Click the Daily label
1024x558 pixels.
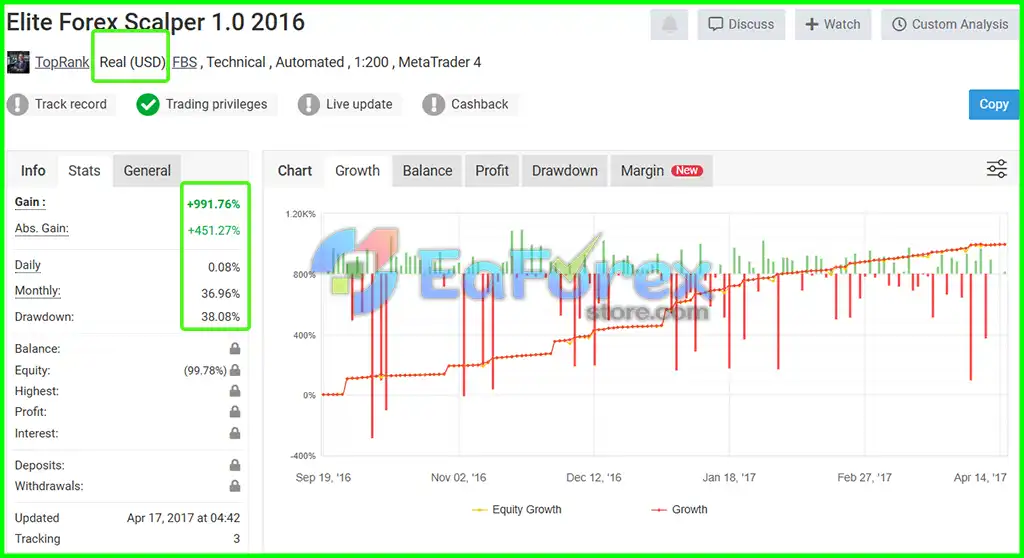tap(27, 265)
